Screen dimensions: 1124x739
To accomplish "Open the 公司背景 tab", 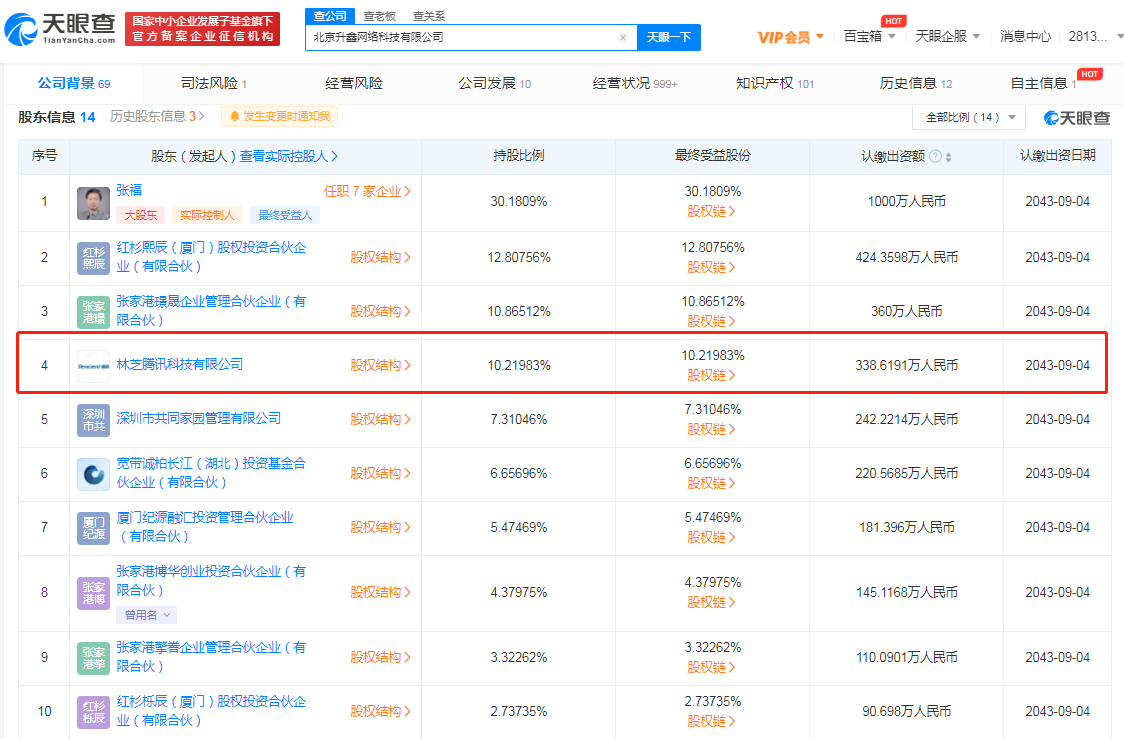I will point(74,83).
